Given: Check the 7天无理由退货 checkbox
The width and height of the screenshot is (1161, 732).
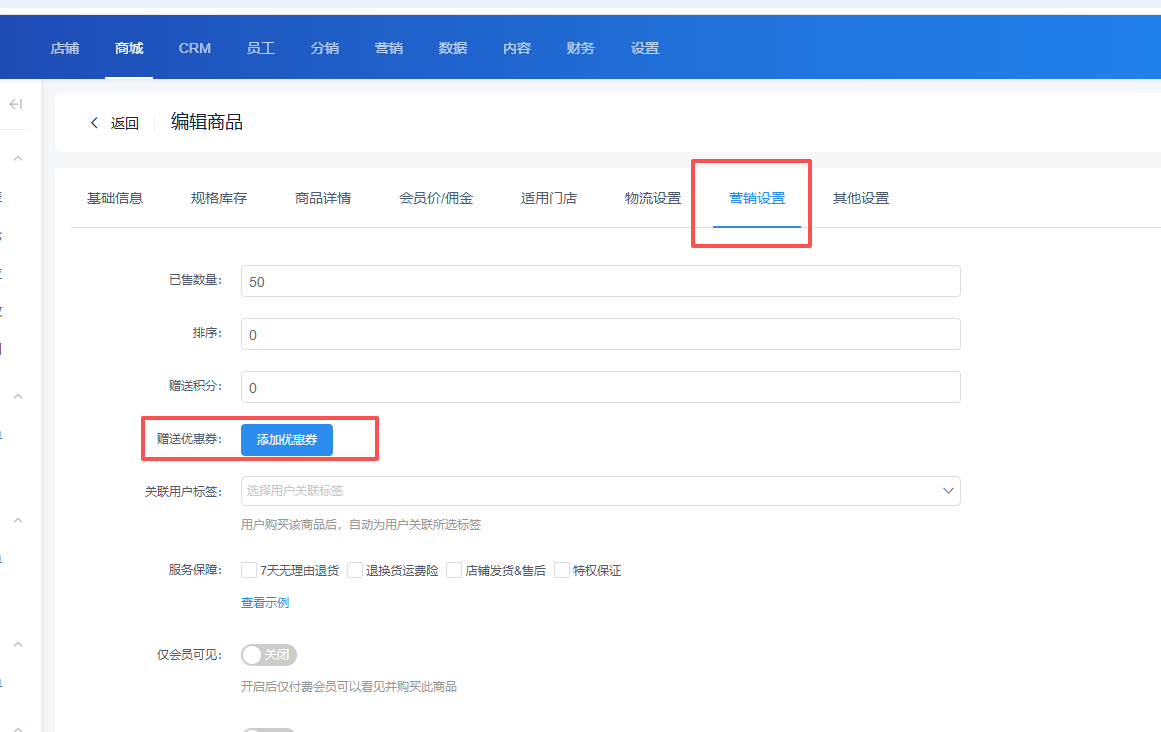Looking at the screenshot, I should coord(249,571).
